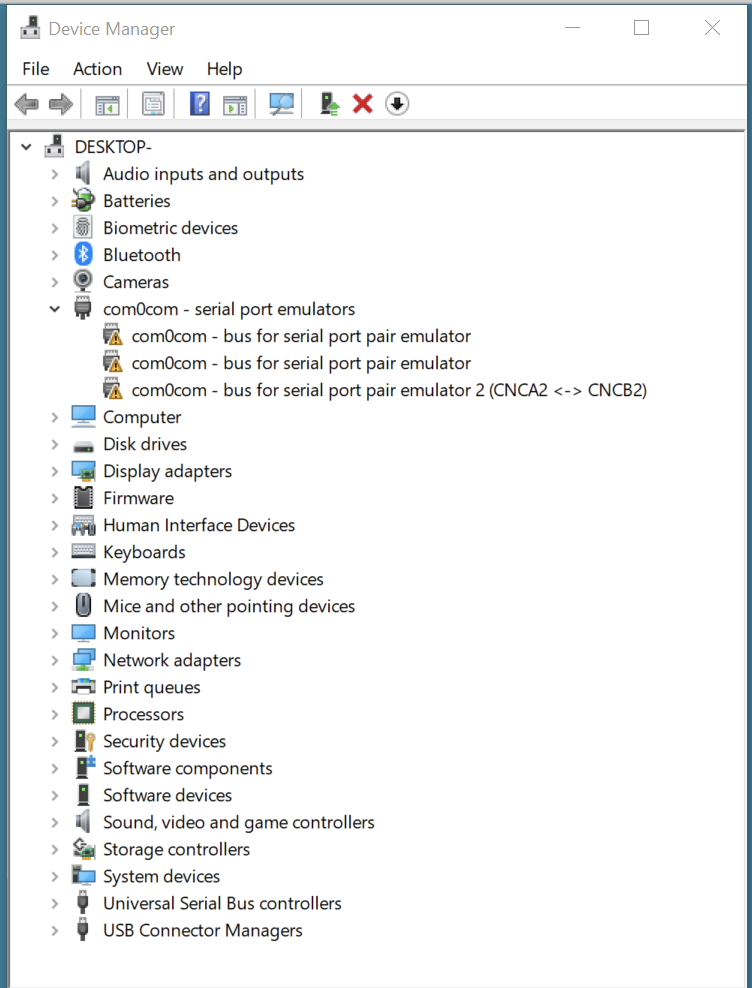Expand the Network adapters category
The image size is (752, 988).
(x=55, y=661)
